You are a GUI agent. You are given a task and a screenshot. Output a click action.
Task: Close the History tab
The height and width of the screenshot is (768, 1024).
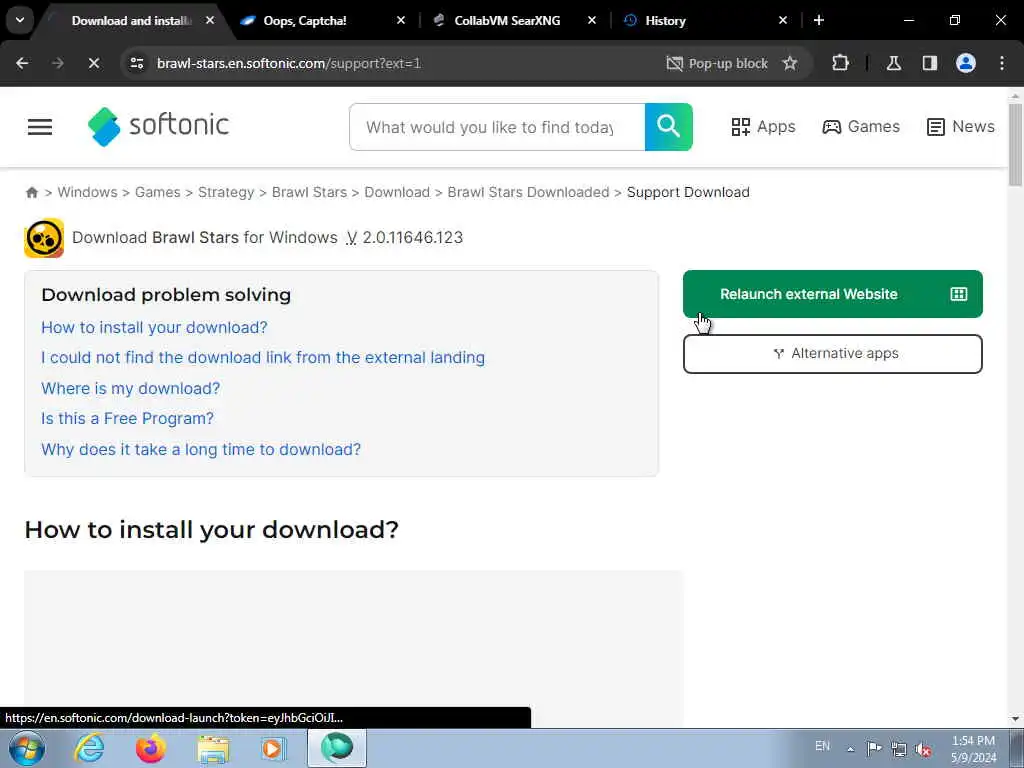783,20
